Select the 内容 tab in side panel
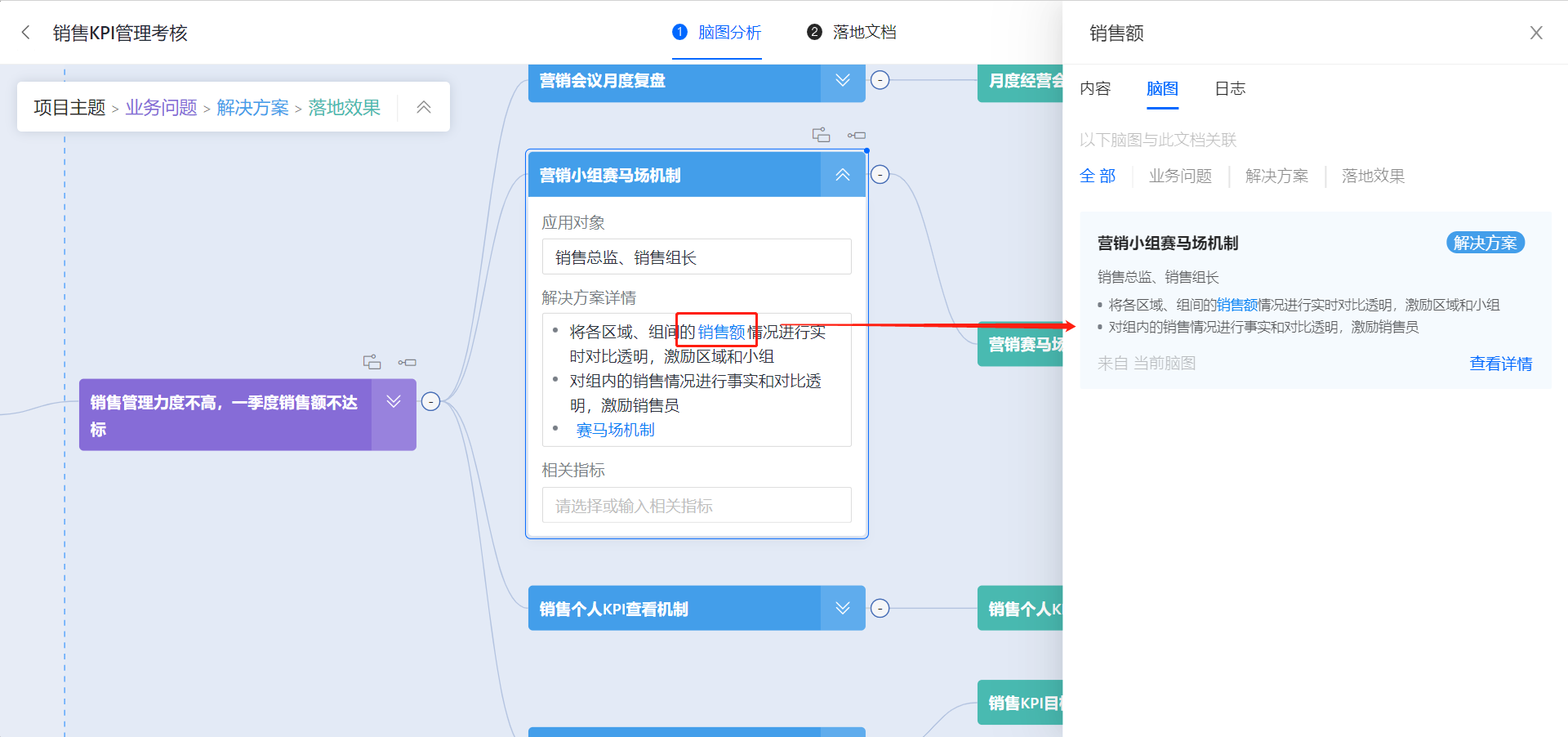Screen dimensions: 1568x737 1095,88
